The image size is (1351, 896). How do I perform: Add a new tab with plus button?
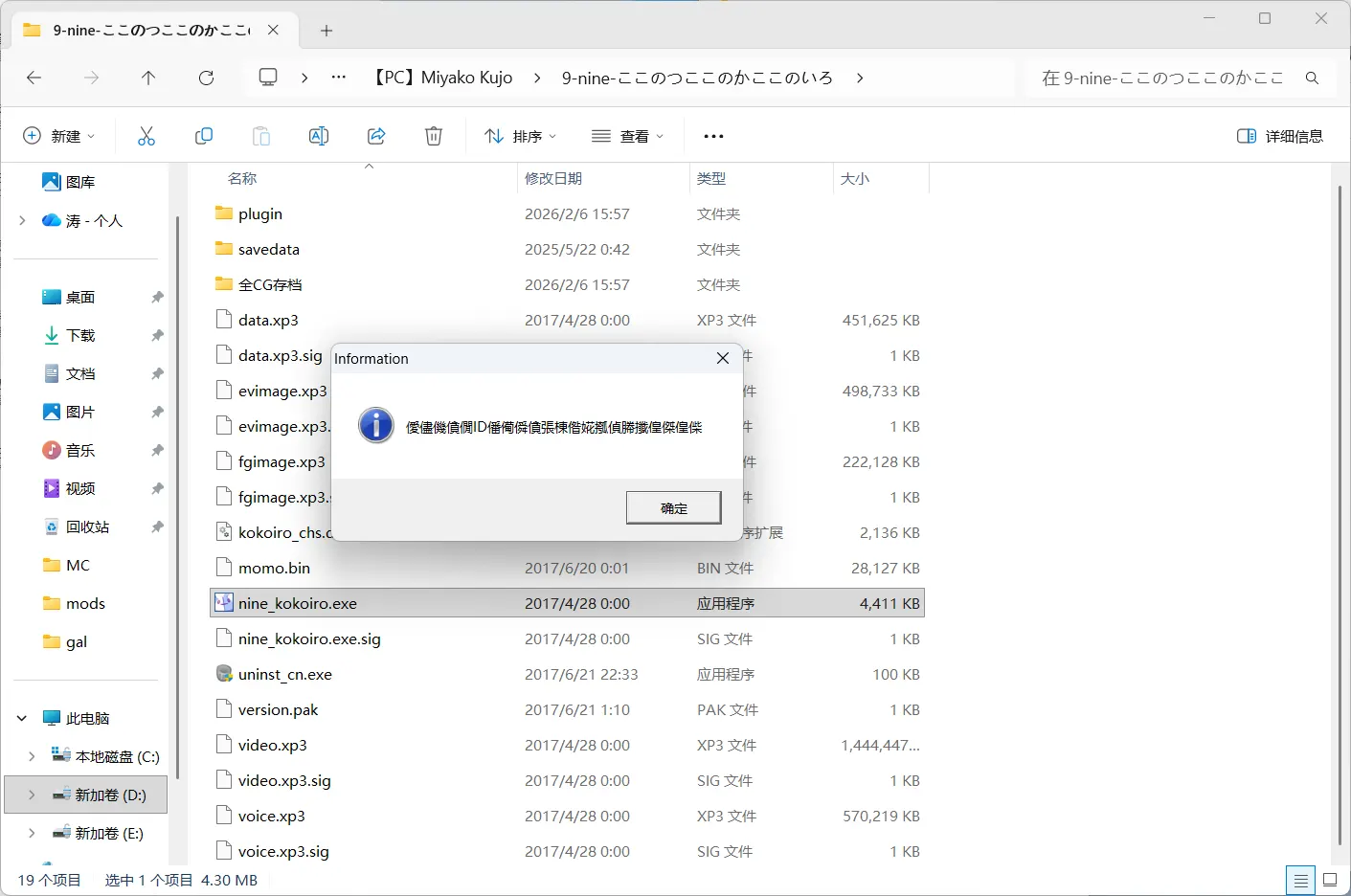(x=326, y=31)
